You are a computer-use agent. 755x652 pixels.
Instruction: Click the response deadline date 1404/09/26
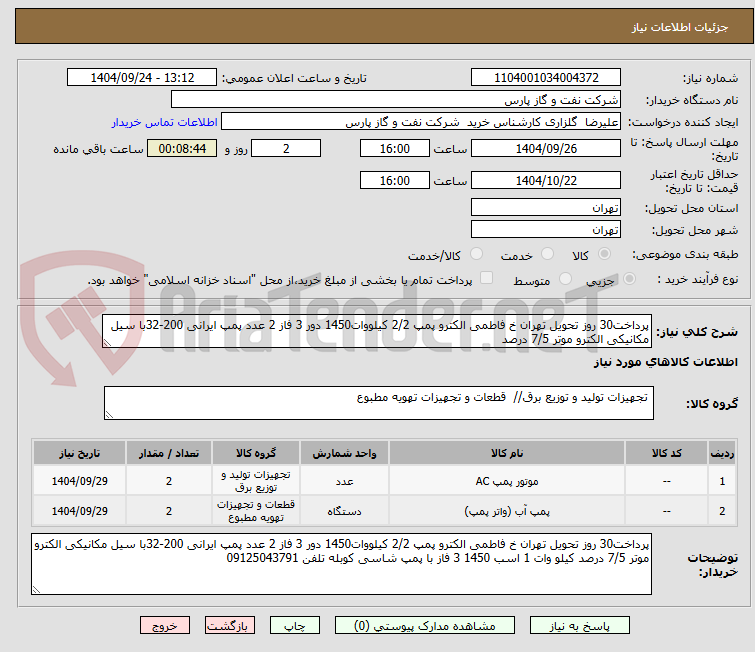546,148
